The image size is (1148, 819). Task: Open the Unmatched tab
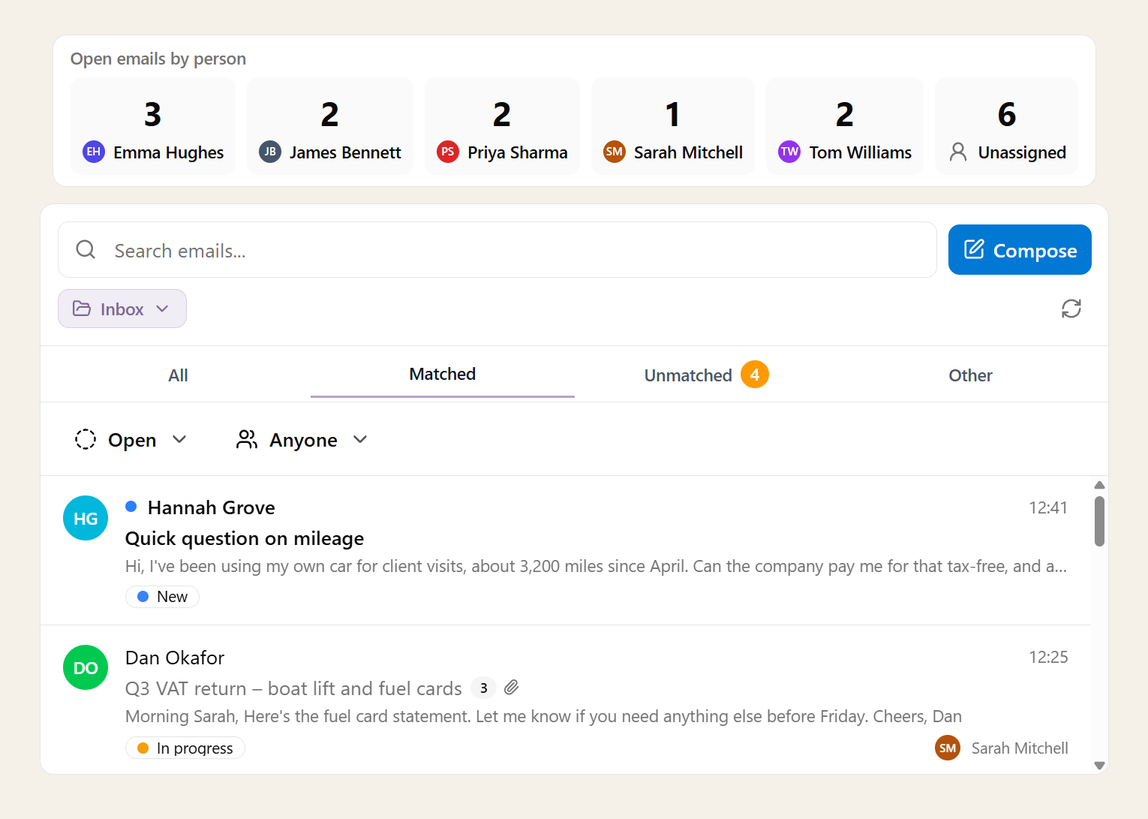click(706, 375)
